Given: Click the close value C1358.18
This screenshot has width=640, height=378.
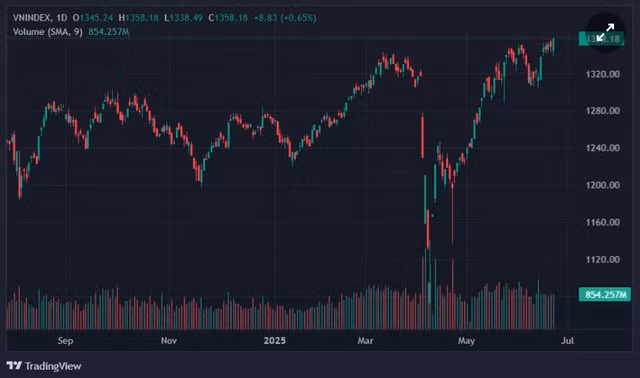Looking at the screenshot, I should click(x=228, y=18).
